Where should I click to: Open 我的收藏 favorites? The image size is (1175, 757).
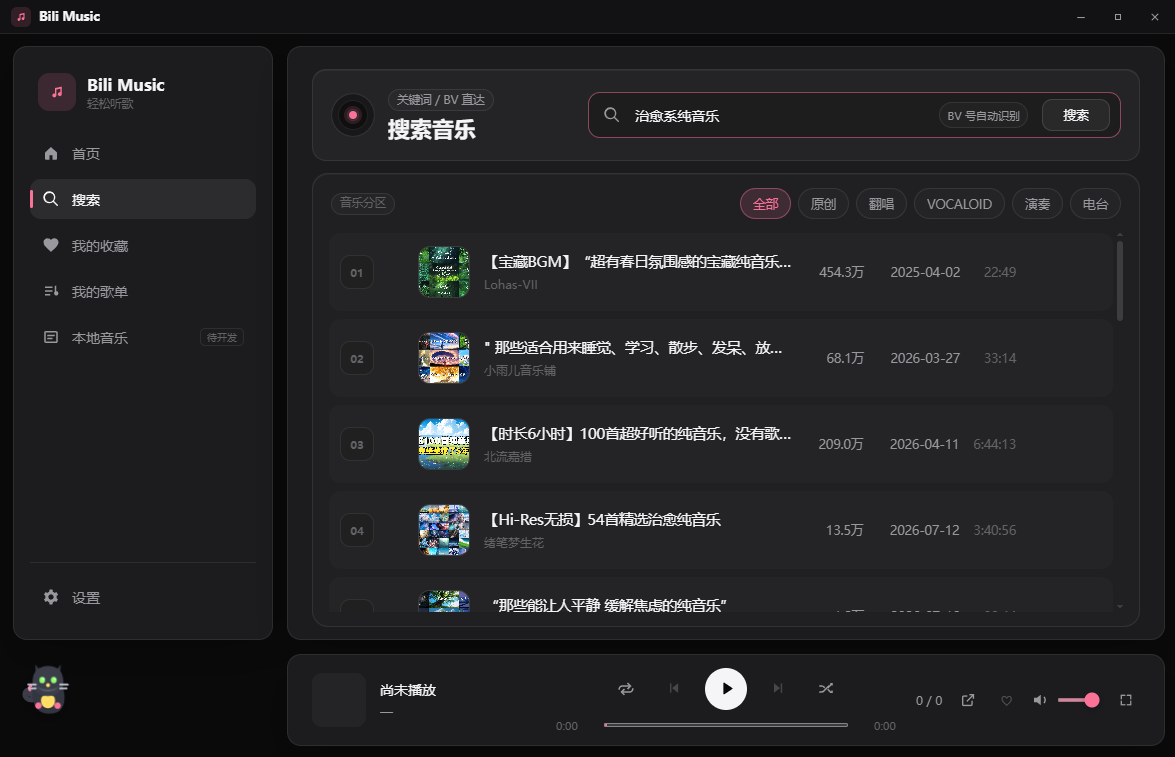coord(142,245)
